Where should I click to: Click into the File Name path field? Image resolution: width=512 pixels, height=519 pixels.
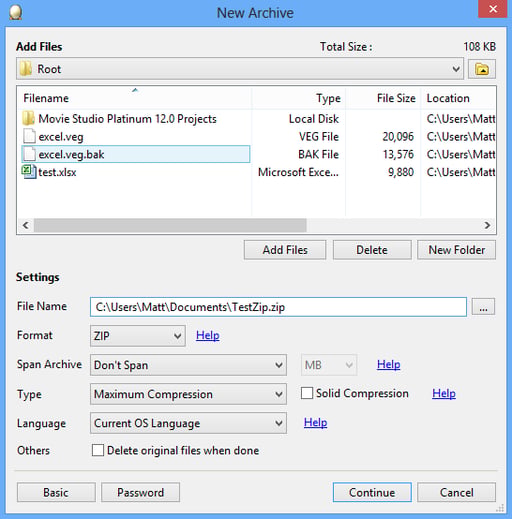(278, 307)
